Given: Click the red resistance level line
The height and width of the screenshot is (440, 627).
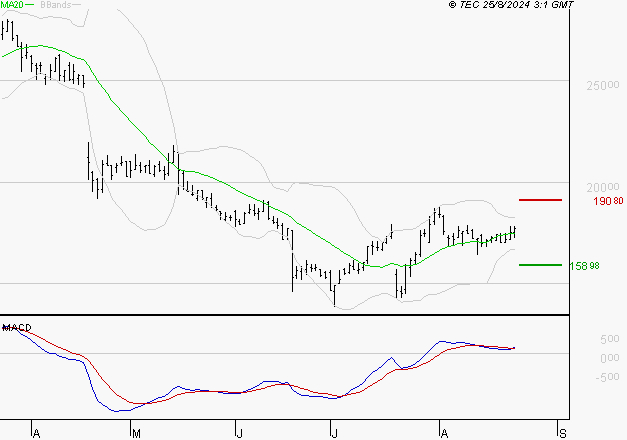Looking at the screenshot, I should pos(540,200).
